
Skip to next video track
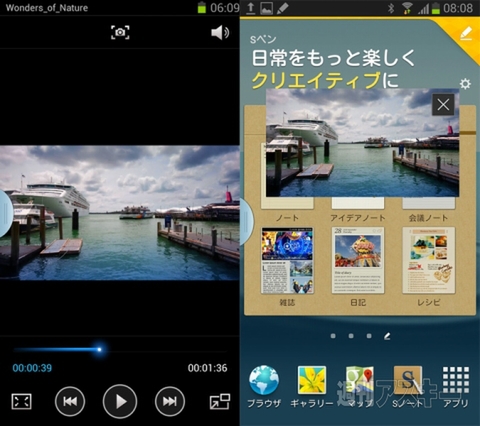(x=170, y=401)
